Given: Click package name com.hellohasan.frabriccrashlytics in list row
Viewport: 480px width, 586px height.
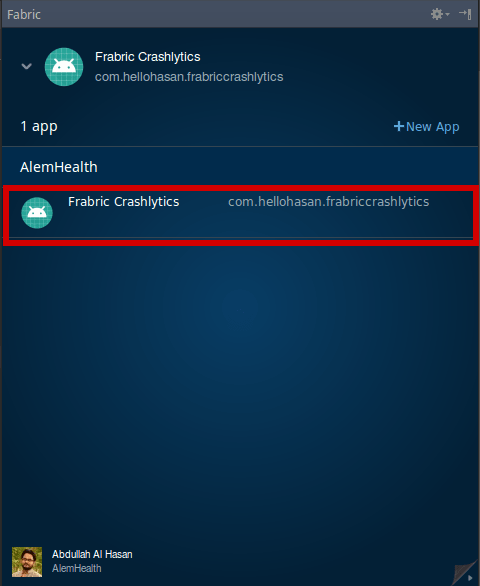Looking at the screenshot, I should [x=329, y=202].
